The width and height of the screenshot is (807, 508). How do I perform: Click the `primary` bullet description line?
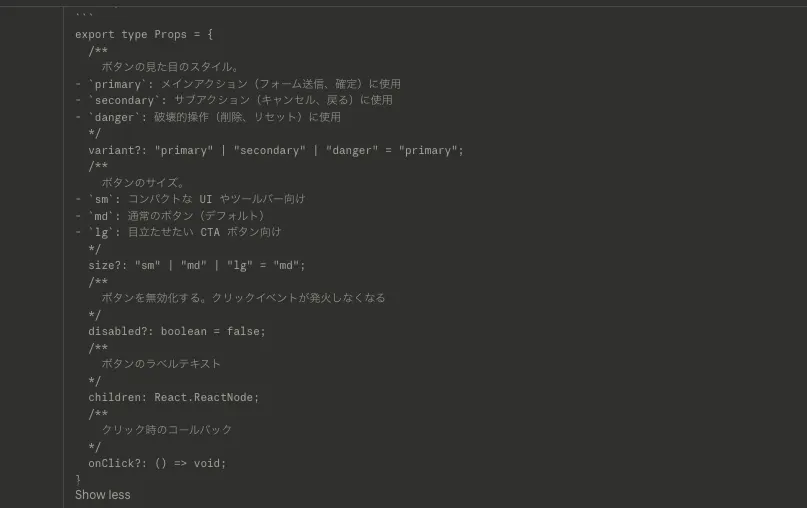click(238, 84)
